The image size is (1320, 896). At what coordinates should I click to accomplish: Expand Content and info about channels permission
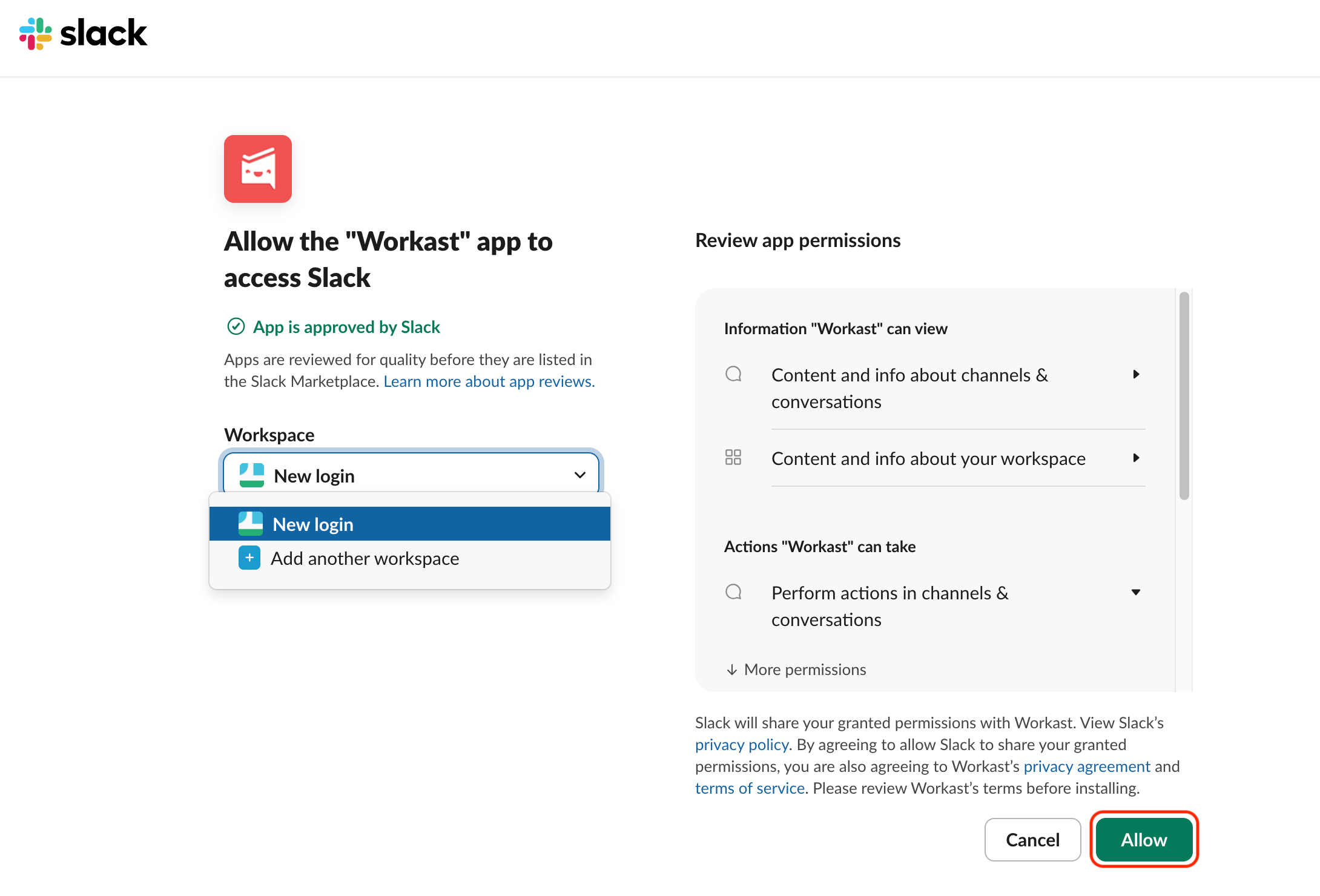1137,374
